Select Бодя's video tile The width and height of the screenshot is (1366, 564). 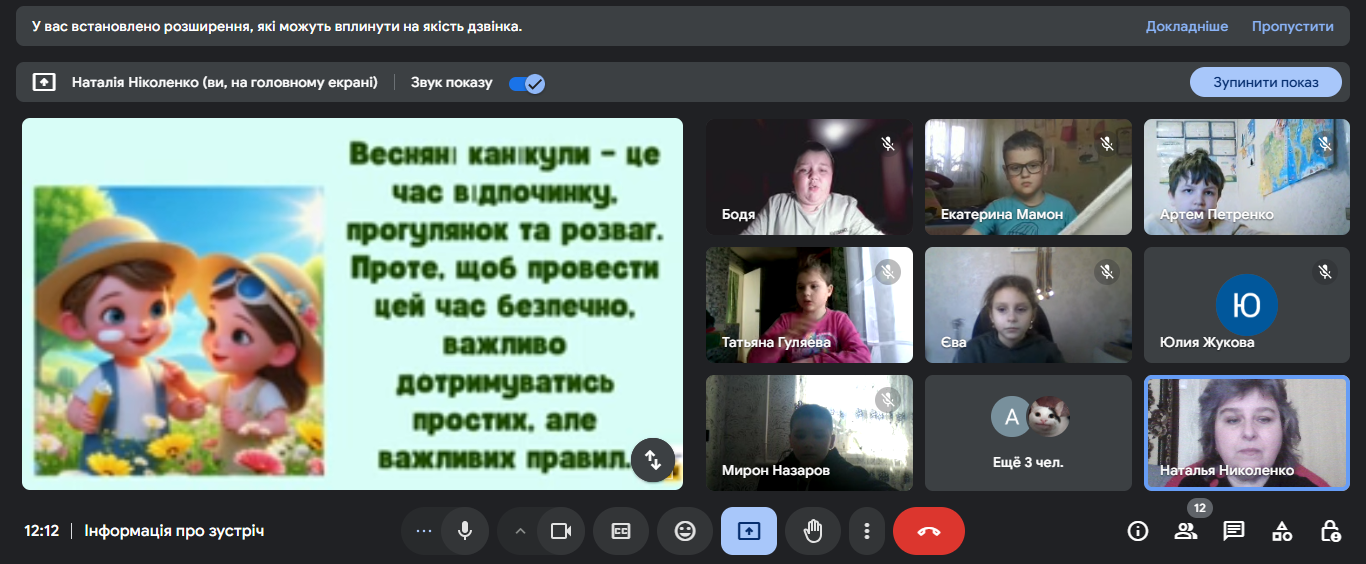click(809, 177)
